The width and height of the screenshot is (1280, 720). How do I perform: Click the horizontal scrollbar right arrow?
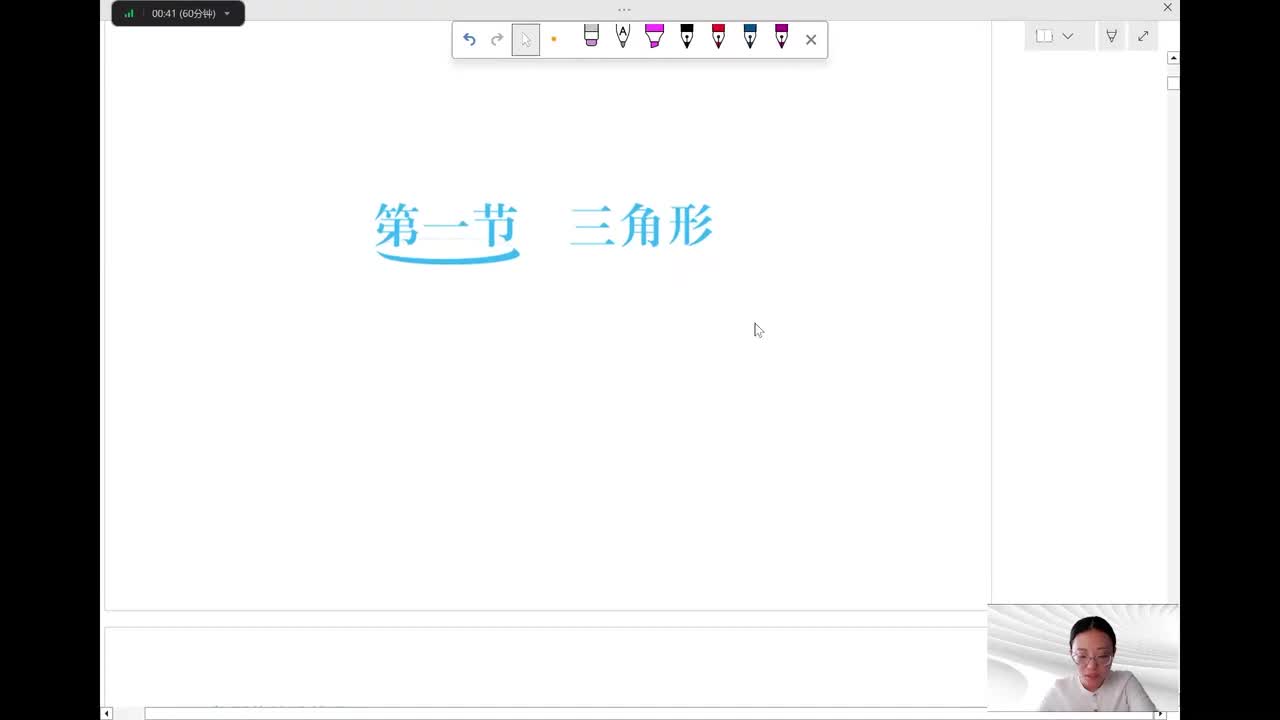(1160, 714)
